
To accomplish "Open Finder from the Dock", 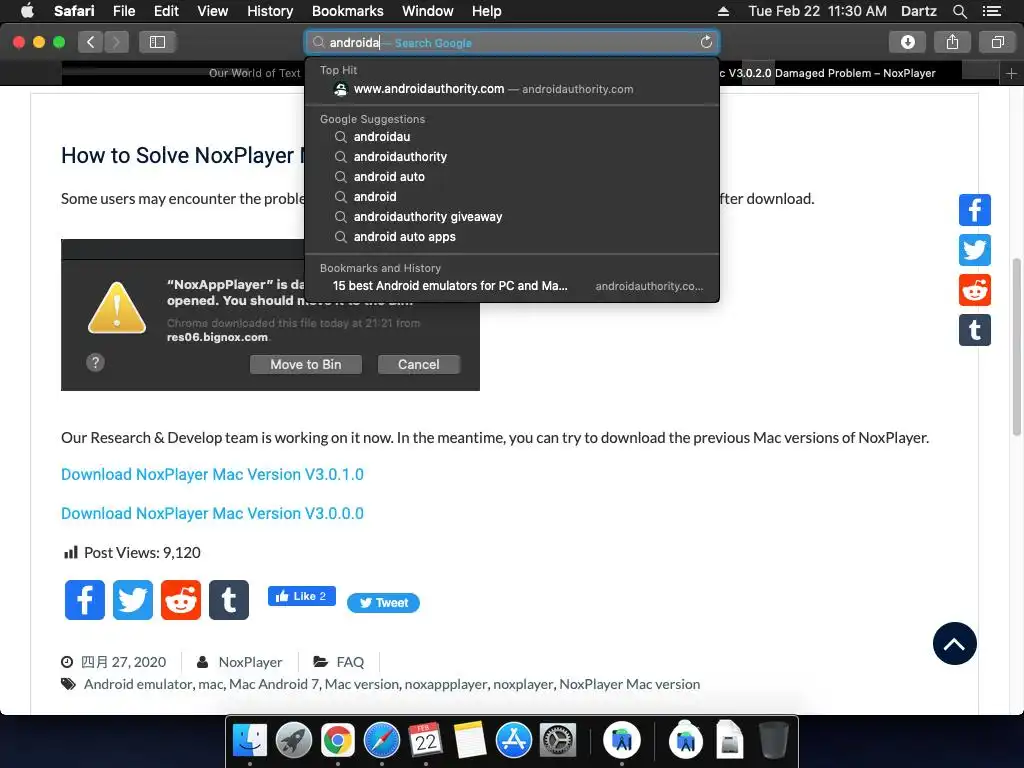I will click(x=250, y=741).
